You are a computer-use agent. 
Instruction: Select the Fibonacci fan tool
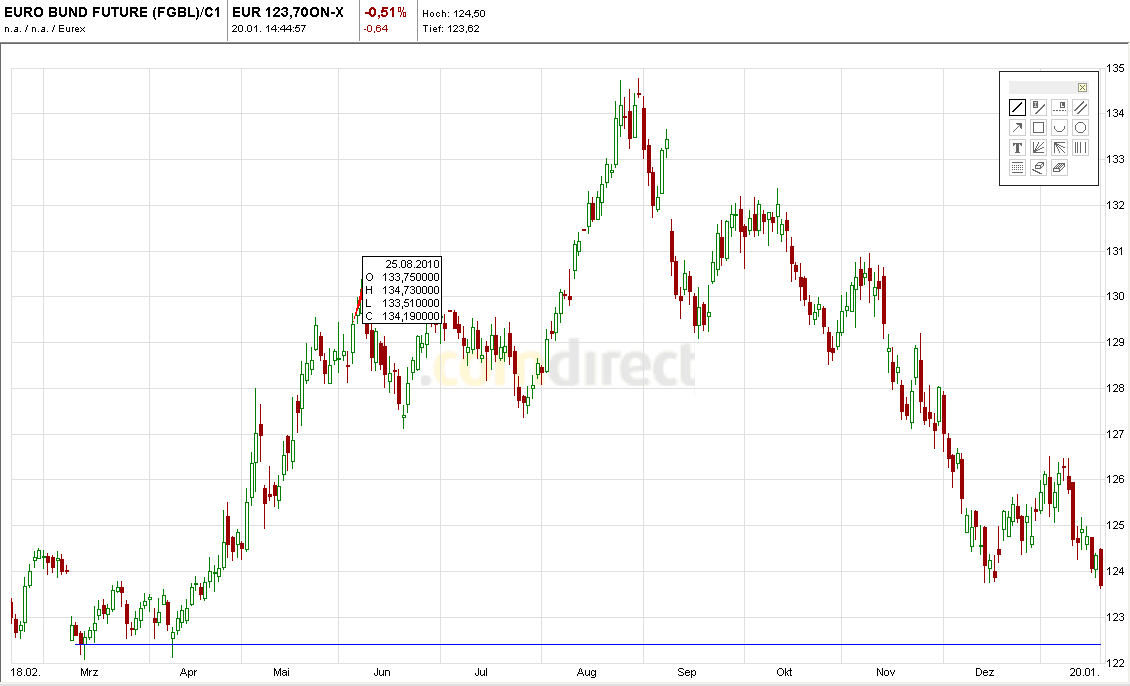click(1039, 147)
